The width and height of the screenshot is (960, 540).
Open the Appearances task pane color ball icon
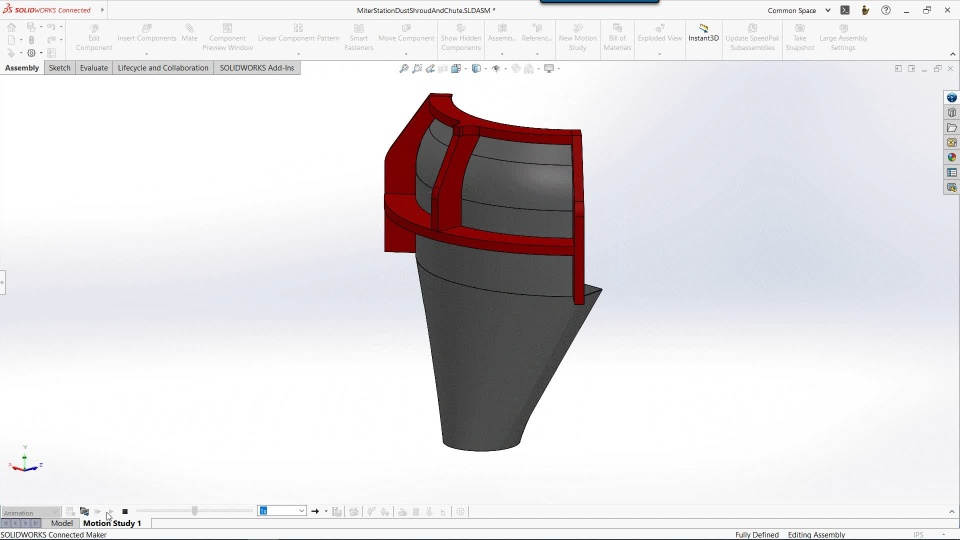pyautogui.click(x=951, y=157)
